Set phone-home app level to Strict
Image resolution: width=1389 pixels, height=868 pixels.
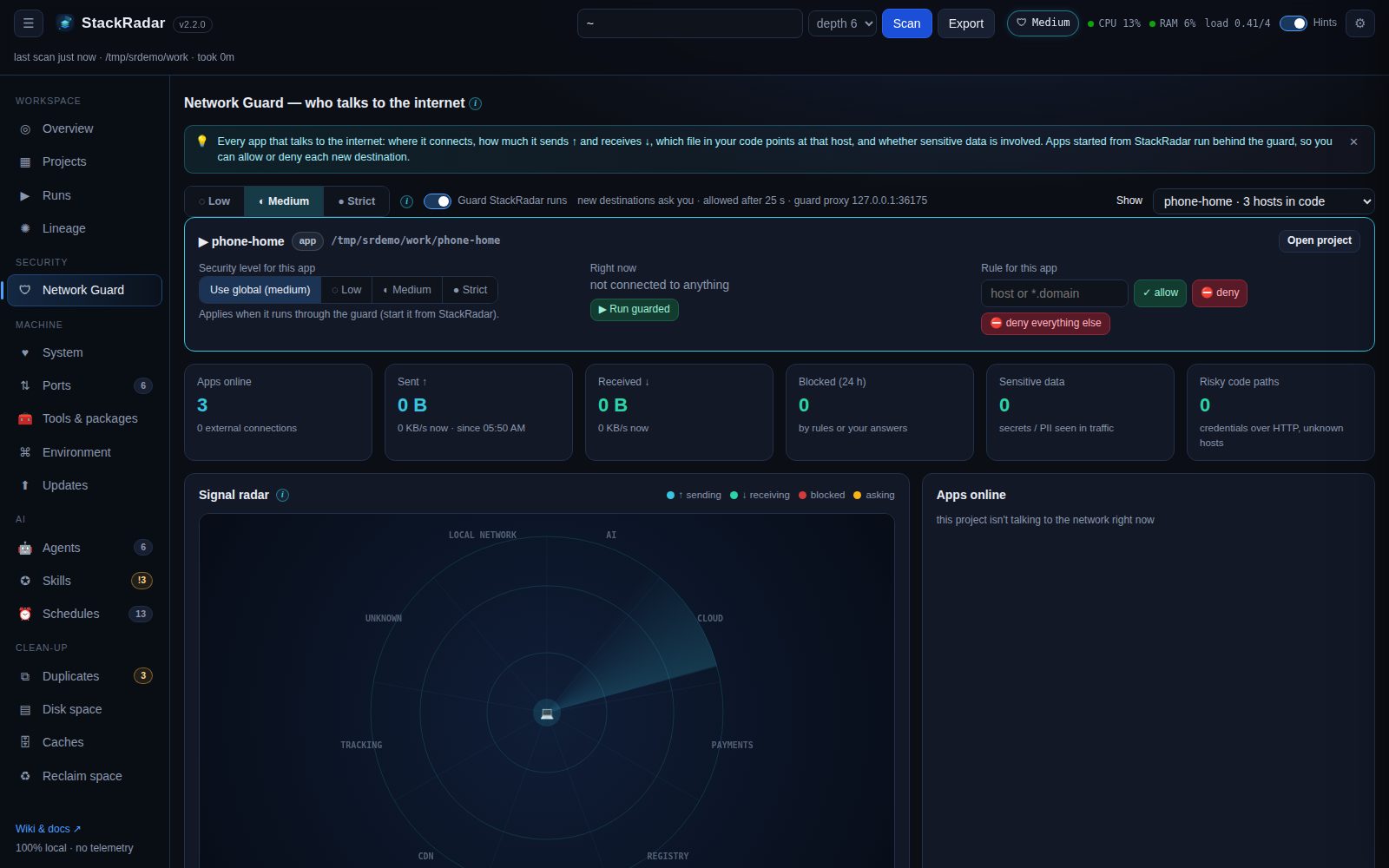pyautogui.click(x=470, y=290)
